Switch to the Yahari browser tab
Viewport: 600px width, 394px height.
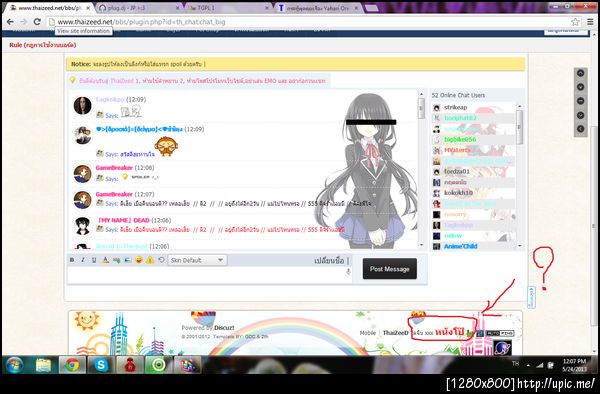(318, 8)
